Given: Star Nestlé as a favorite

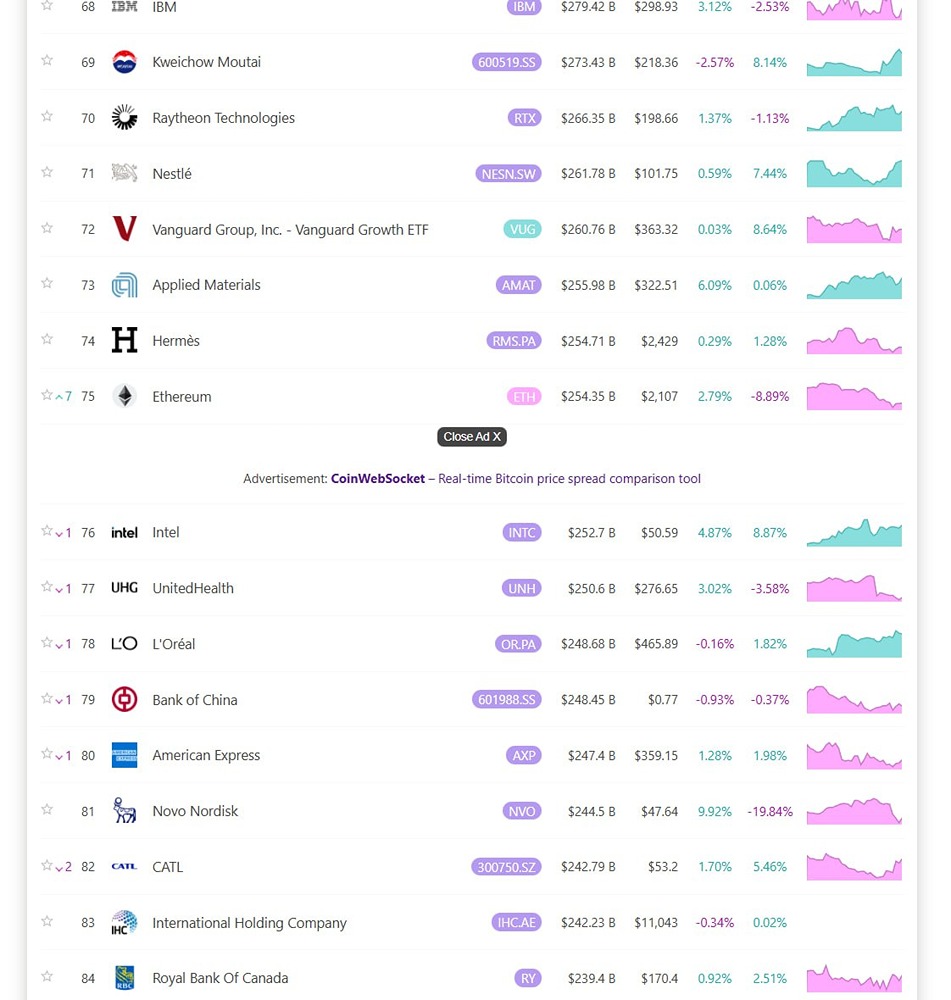Looking at the screenshot, I should coord(47,173).
